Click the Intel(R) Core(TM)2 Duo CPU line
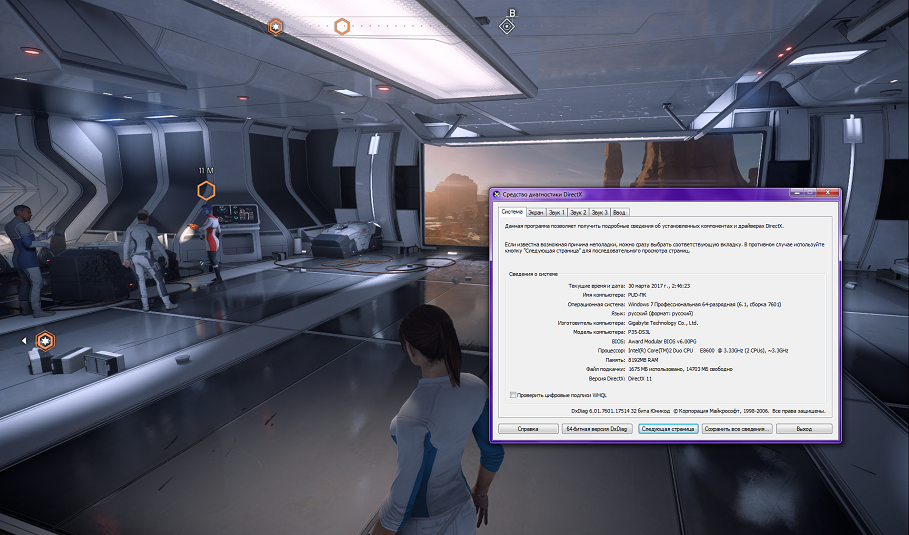 coord(708,351)
